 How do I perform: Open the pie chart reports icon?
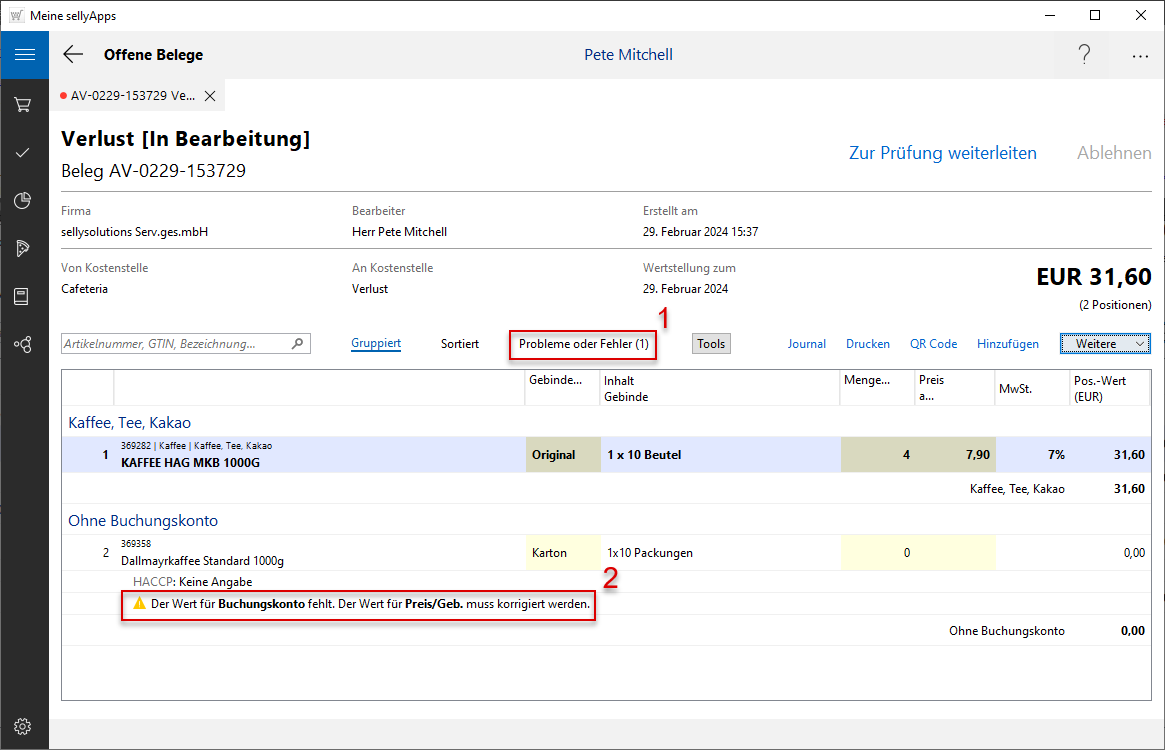[23, 200]
